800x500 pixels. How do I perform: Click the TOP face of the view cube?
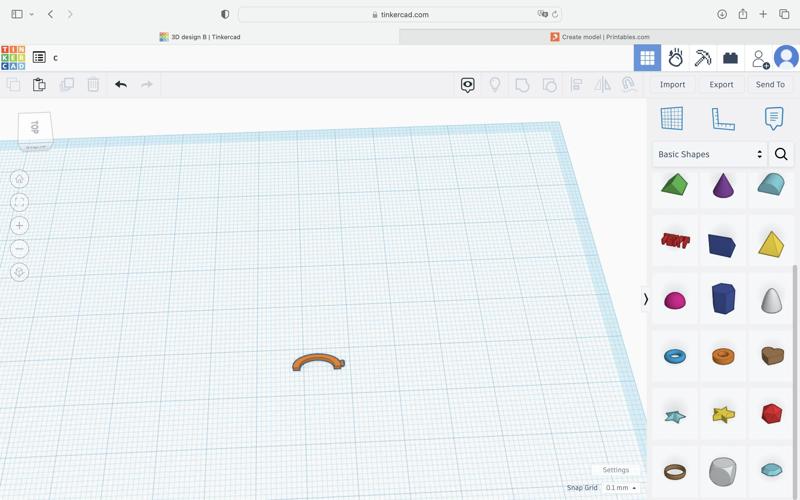click(35, 128)
